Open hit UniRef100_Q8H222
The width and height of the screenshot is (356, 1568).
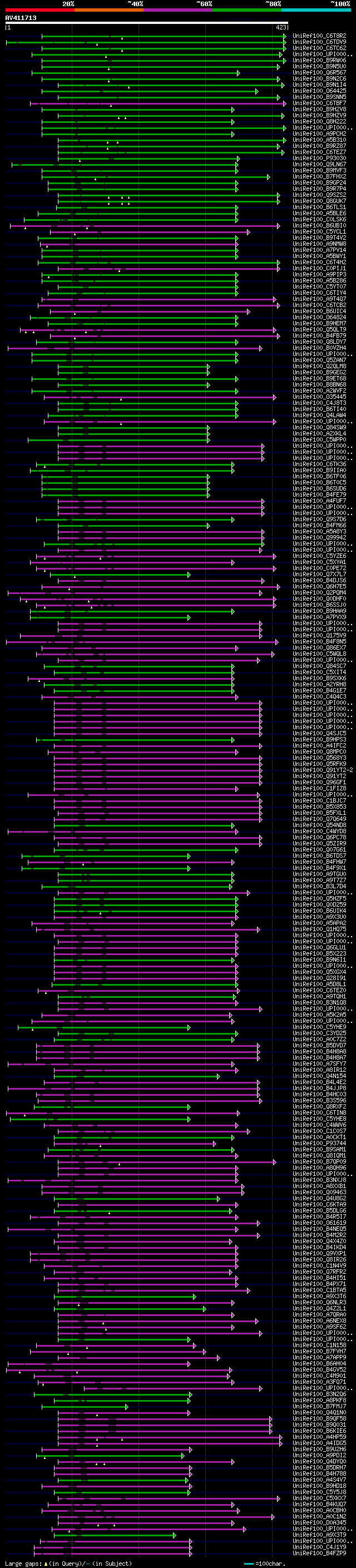coord(319,122)
